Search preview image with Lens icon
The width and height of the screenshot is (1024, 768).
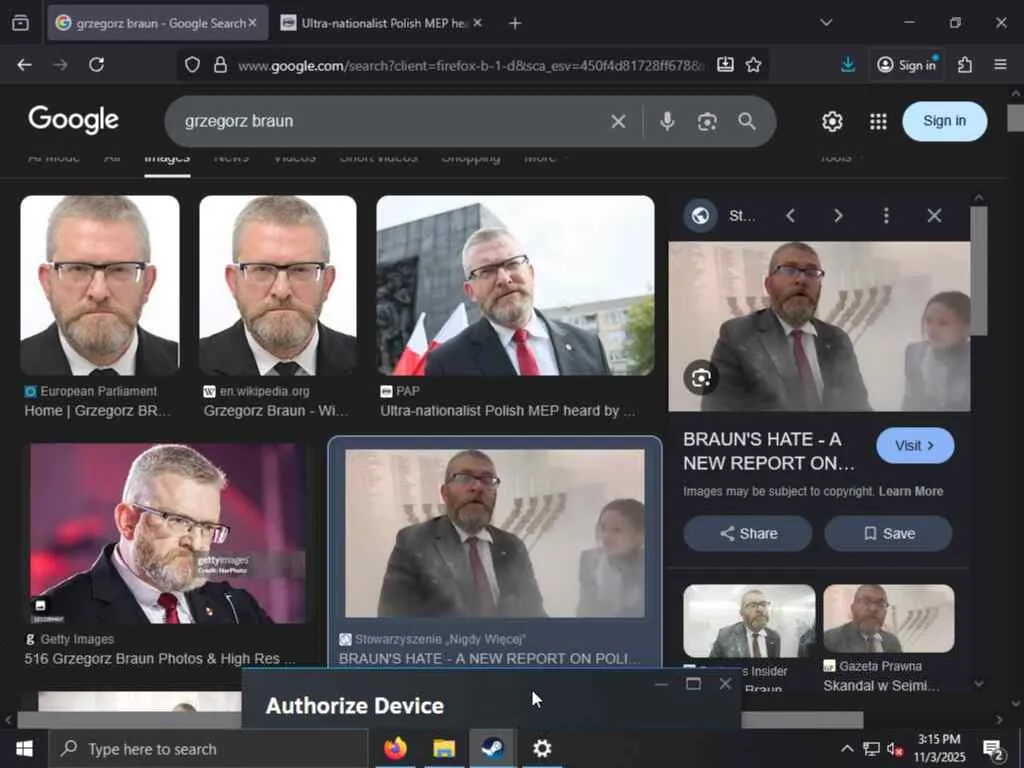click(x=701, y=377)
